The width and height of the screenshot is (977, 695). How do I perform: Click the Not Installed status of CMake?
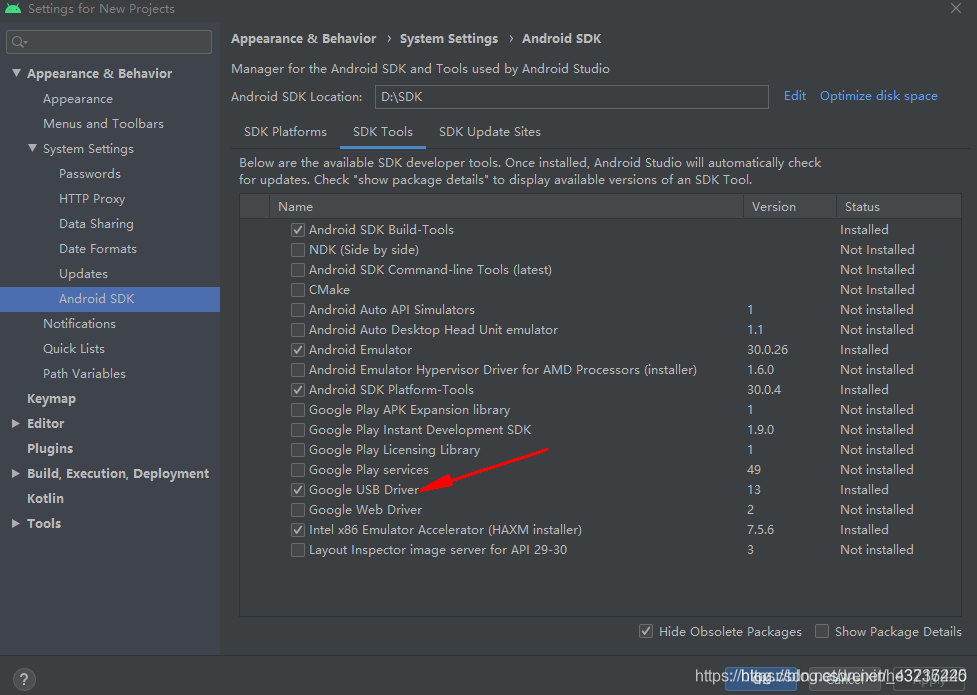coord(877,290)
